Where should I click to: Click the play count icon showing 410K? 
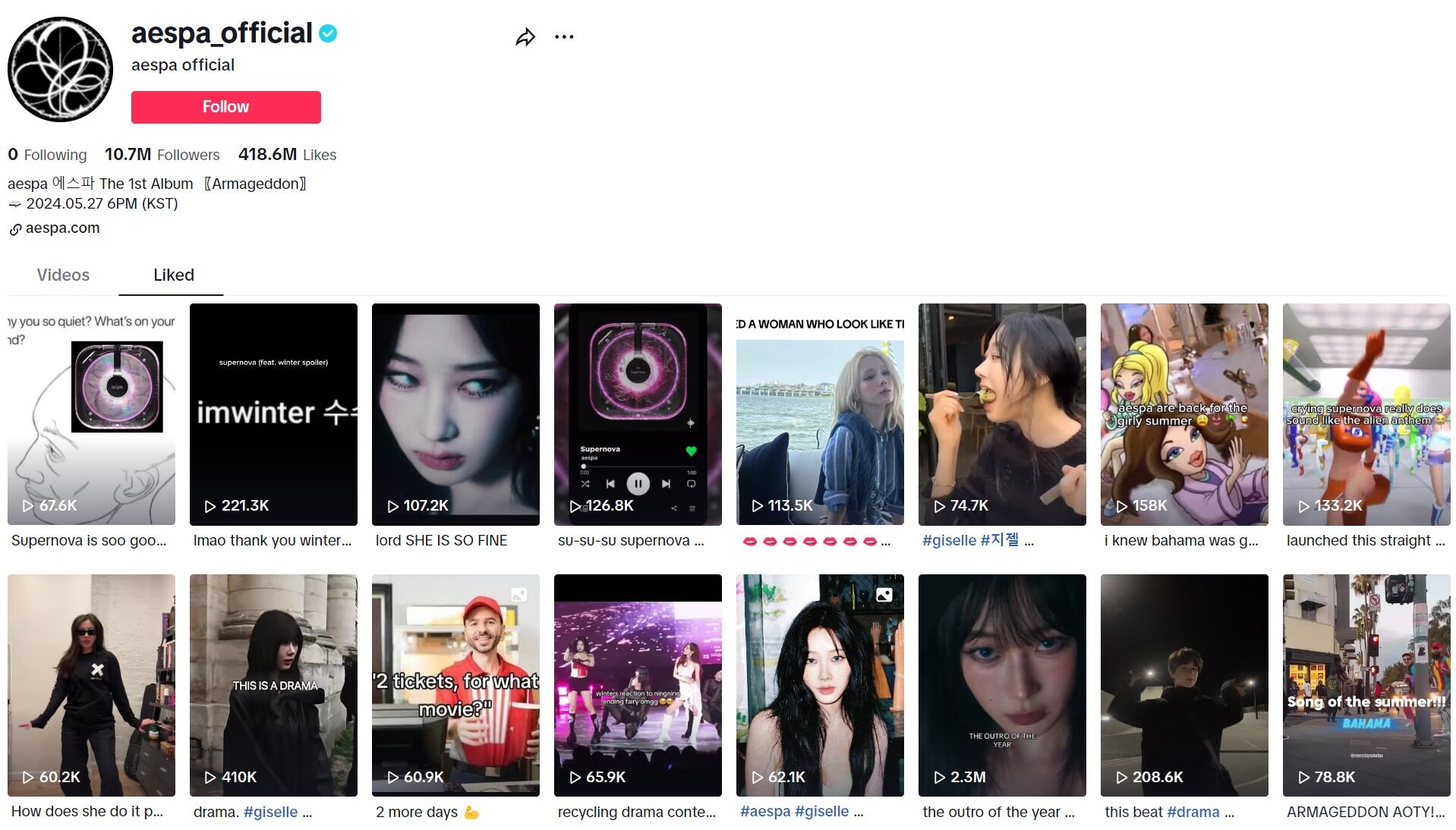(x=211, y=777)
